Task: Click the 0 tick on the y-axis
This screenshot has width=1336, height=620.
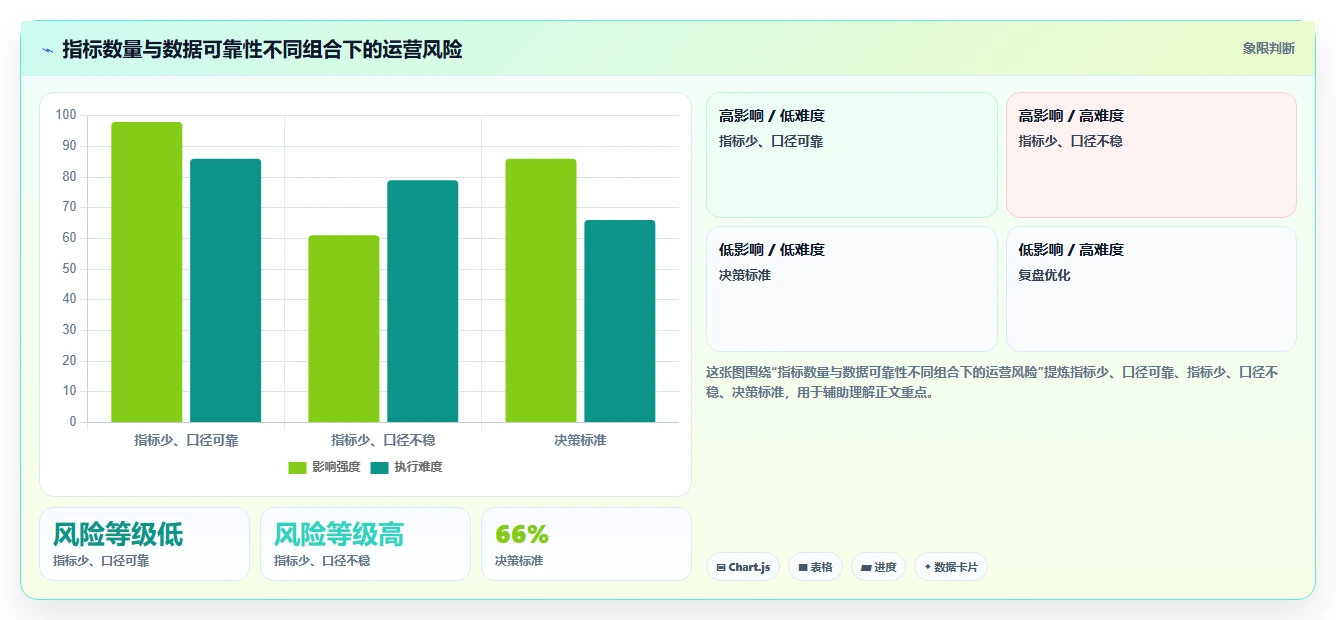Action: tap(73, 422)
